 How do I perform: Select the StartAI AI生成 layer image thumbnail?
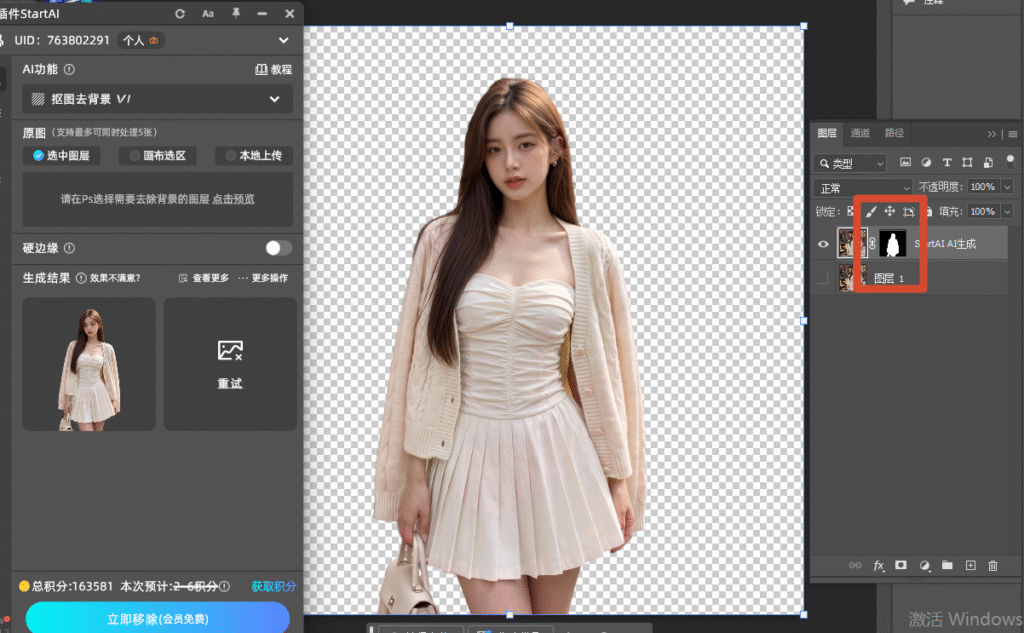pos(852,244)
